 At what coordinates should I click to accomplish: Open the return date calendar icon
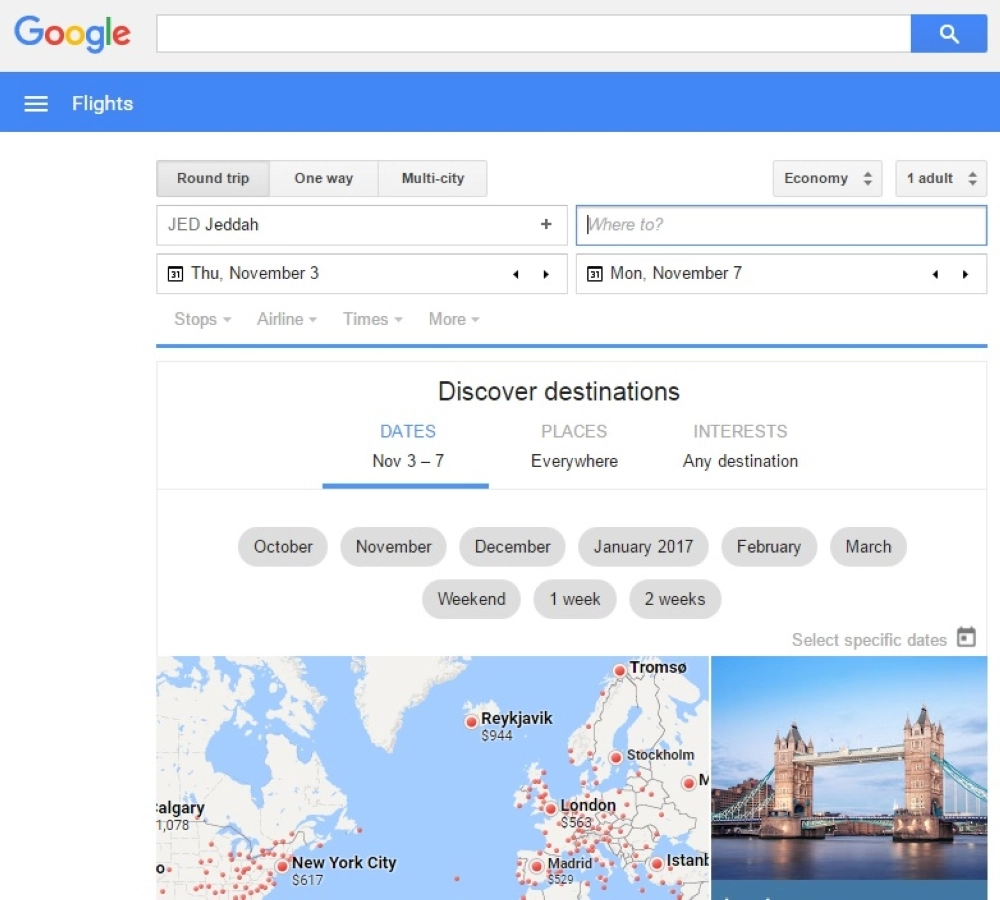coord(595,274)
